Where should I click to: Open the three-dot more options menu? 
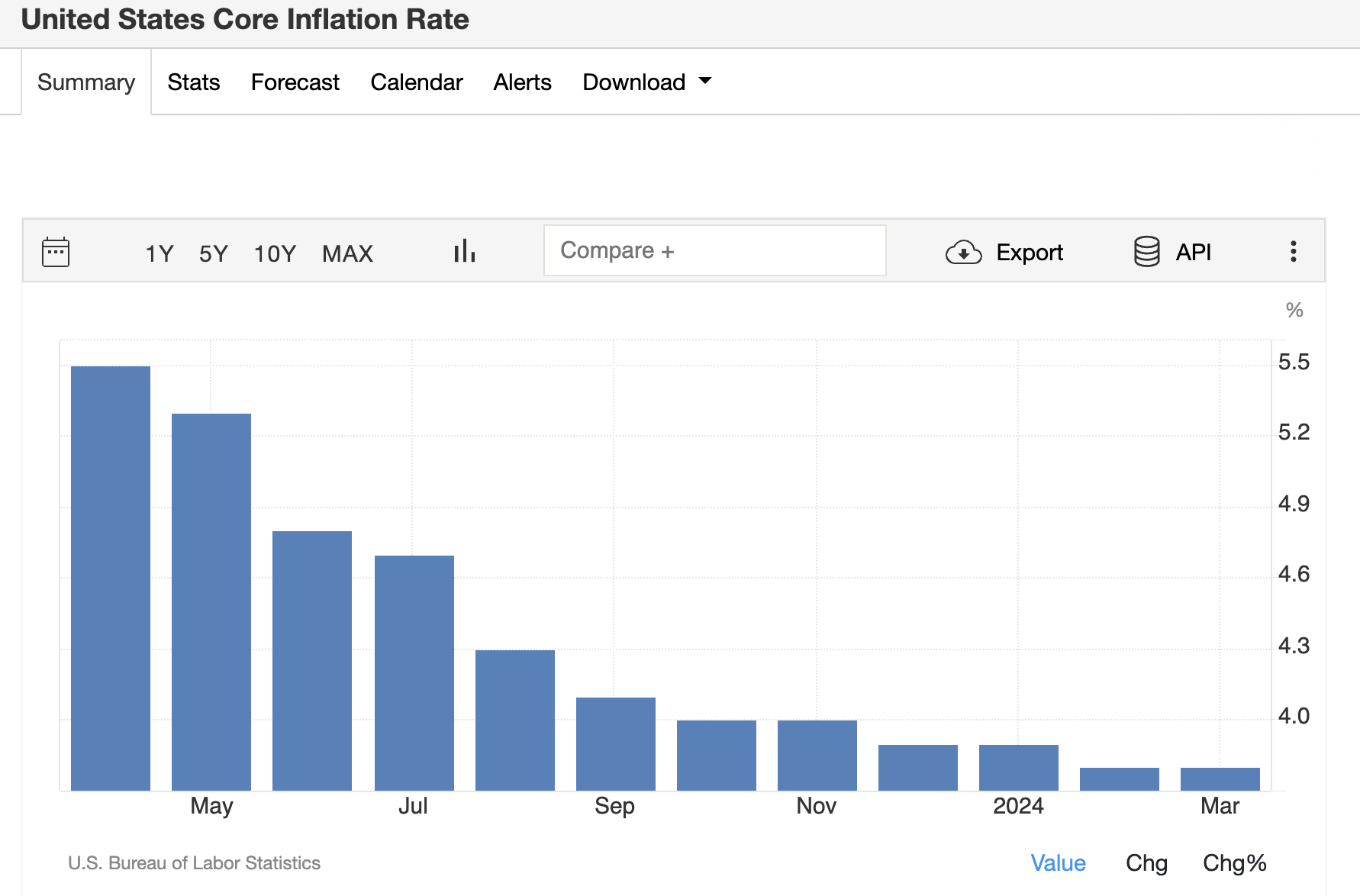(x=1293, y=251)
